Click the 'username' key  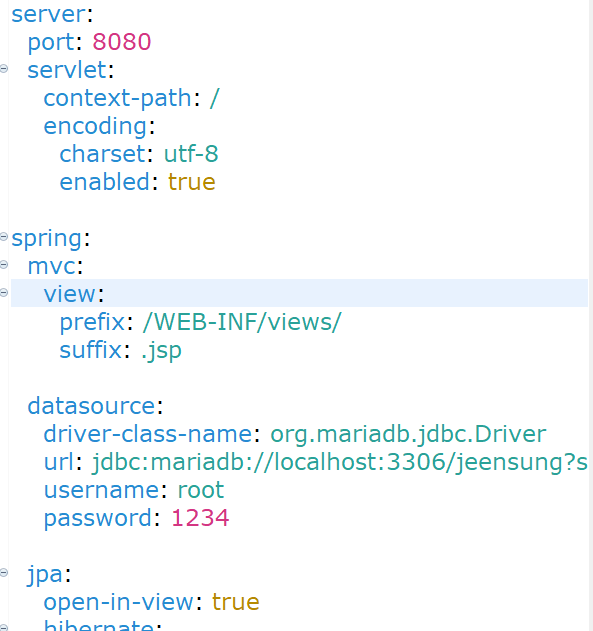101,491
